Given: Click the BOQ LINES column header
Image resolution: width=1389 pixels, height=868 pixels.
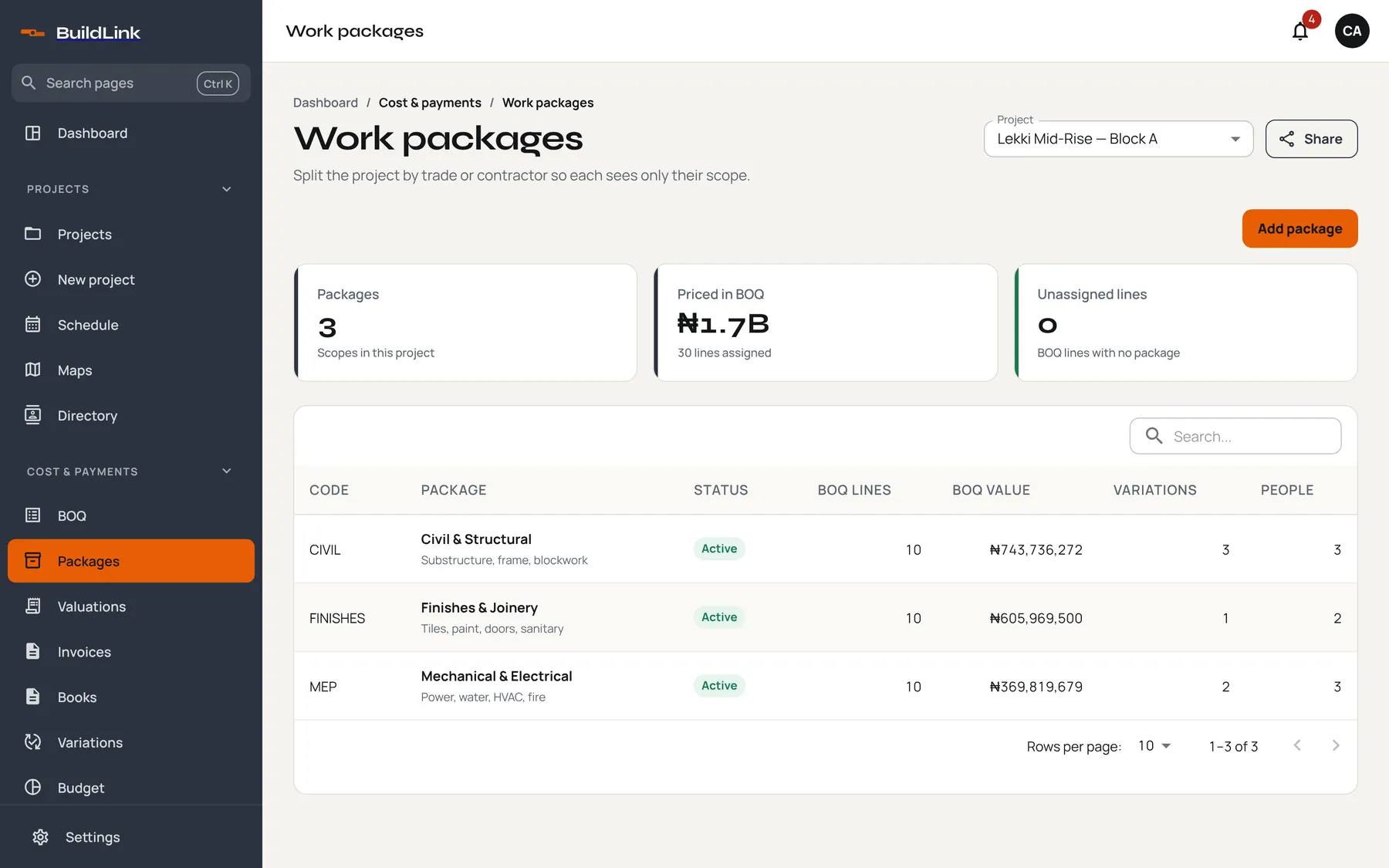Looking at the screenshot, I should pos(854,490).
